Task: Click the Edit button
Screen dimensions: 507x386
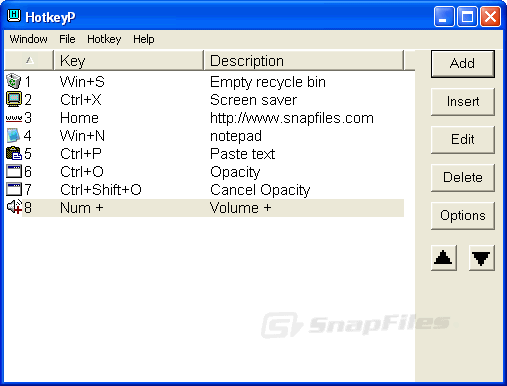Action: [463, 140]
